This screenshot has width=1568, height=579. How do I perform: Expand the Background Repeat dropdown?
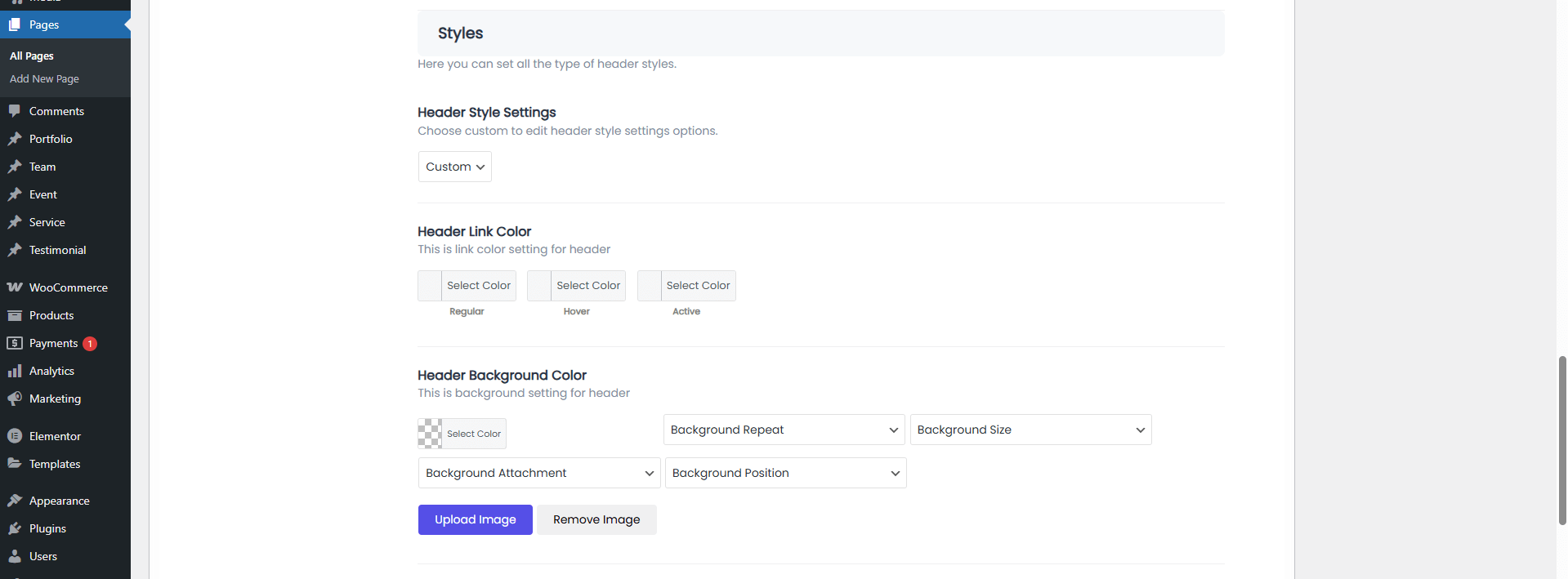point(784,430)
